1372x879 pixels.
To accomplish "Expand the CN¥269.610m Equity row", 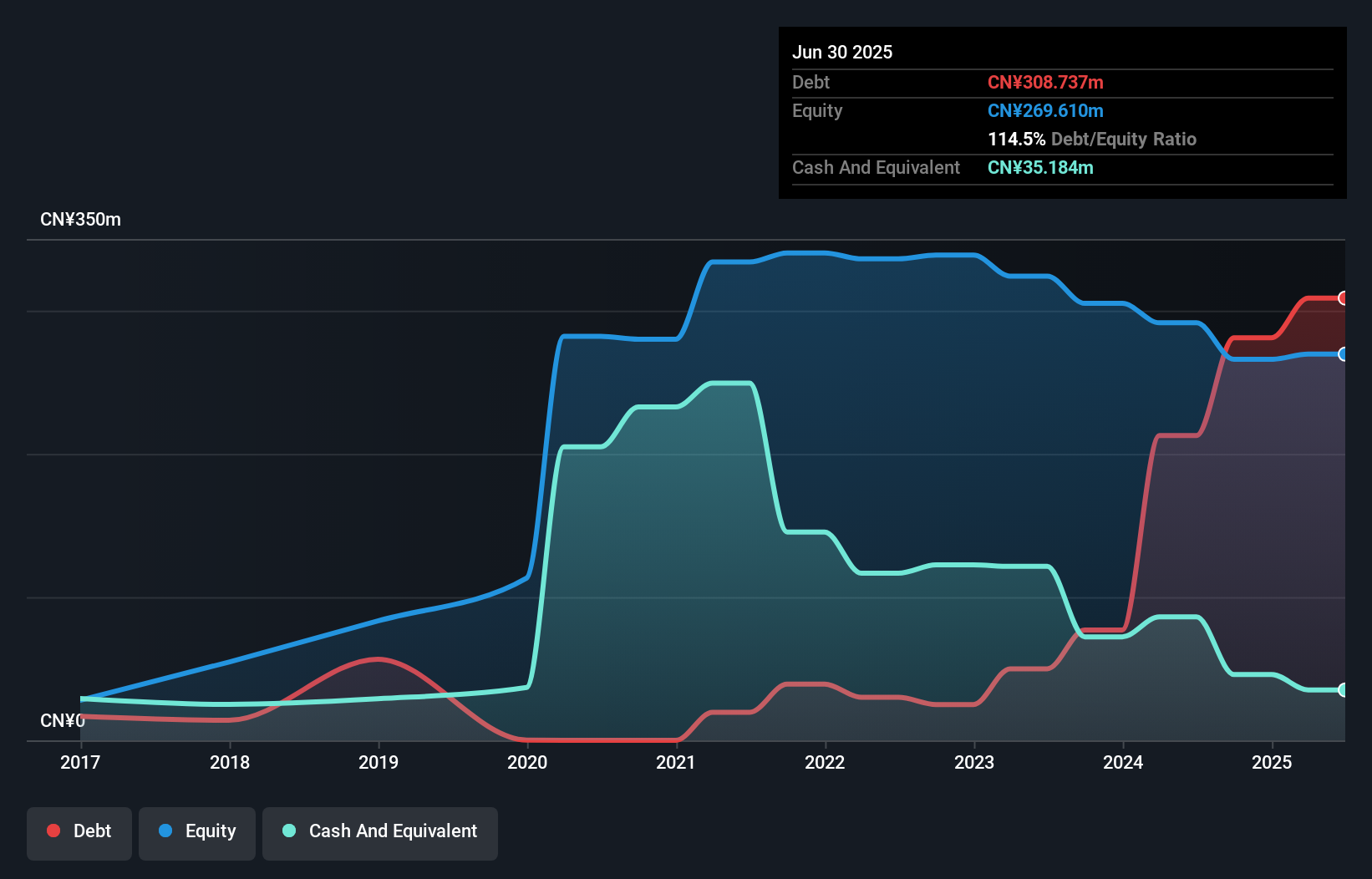I will [1045, 110].
